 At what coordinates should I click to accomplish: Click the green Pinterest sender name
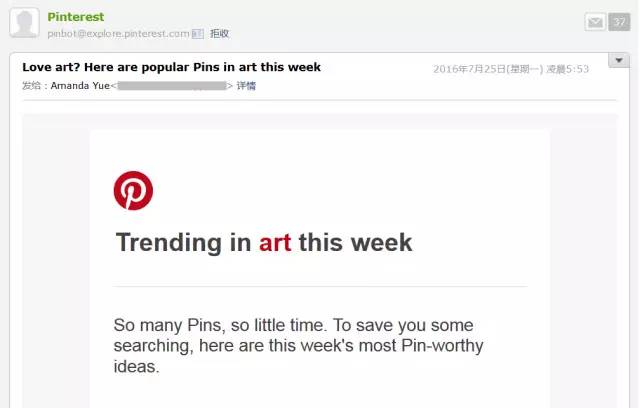pyautogui.click(x=76, y=17)
